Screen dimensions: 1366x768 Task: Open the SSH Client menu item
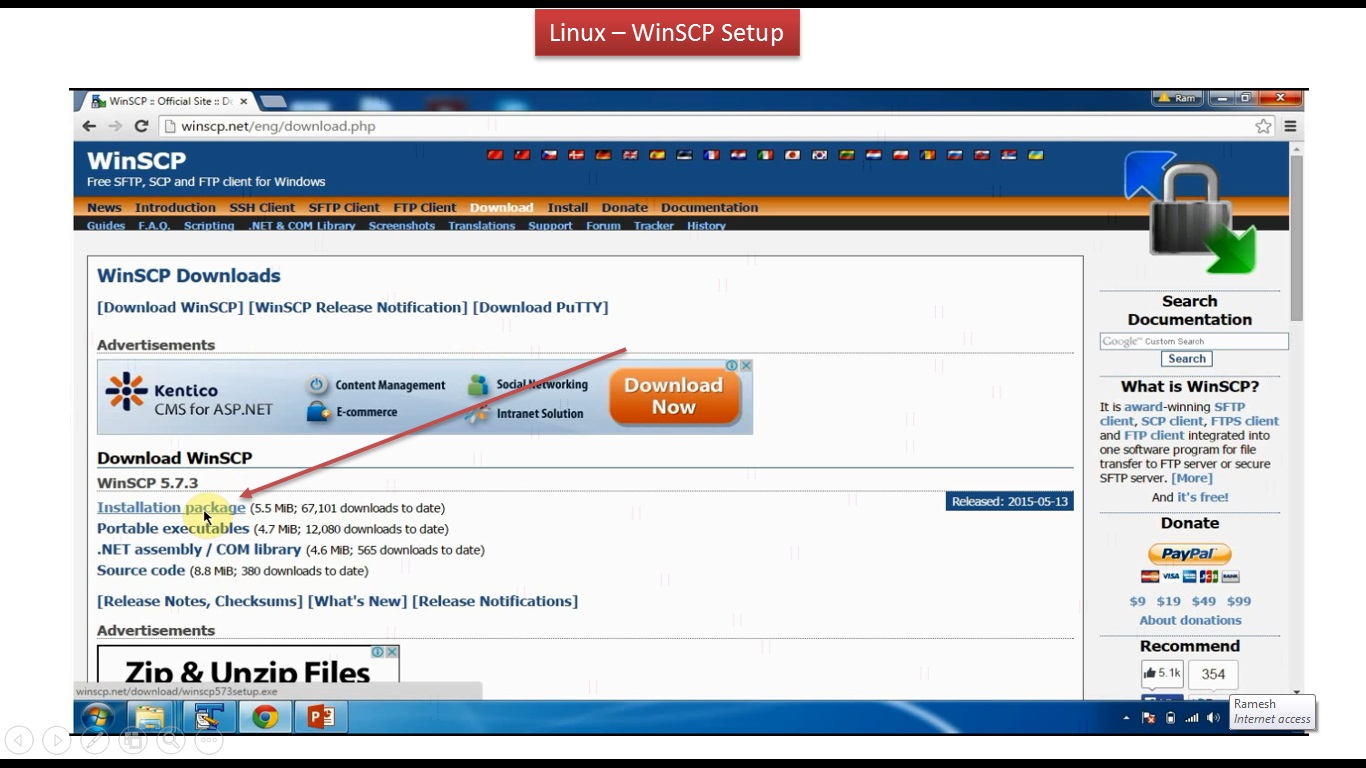coord(262,208)
